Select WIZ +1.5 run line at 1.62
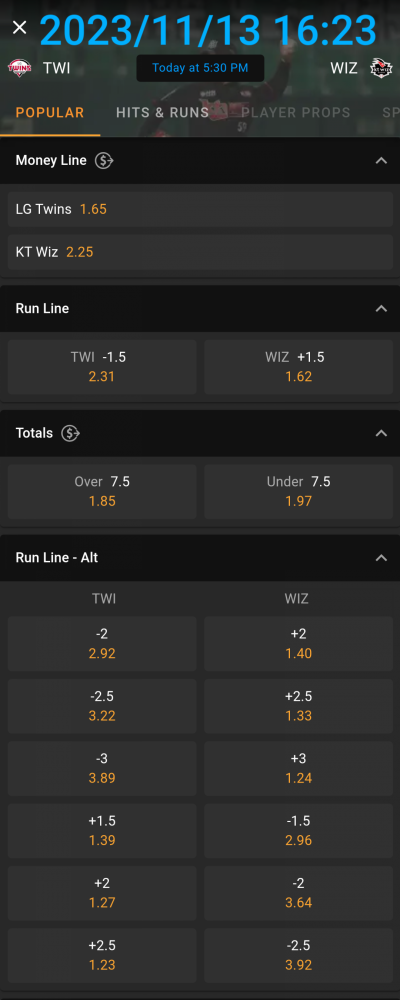This screenshot has height=1000, width=400. tap(299, 367)
